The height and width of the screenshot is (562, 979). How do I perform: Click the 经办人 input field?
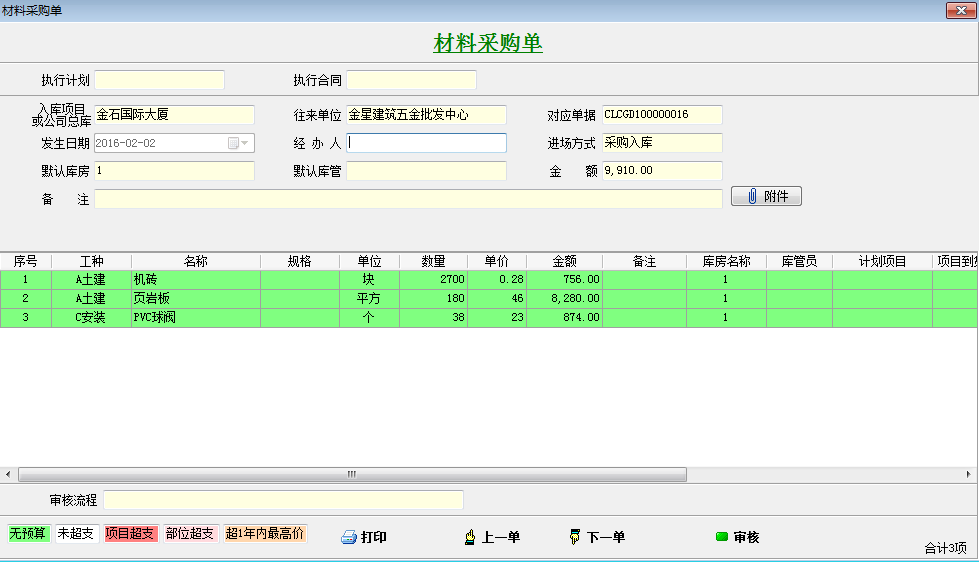[x=427, y=143]
